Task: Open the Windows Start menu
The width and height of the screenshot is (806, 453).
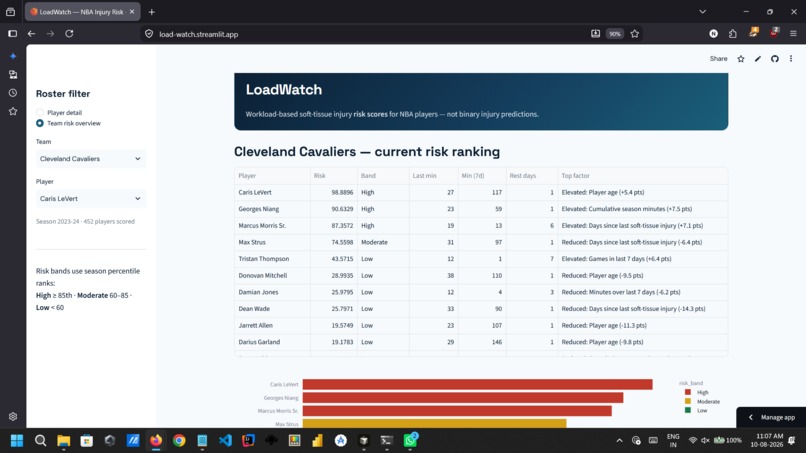Action: [17, 441]
